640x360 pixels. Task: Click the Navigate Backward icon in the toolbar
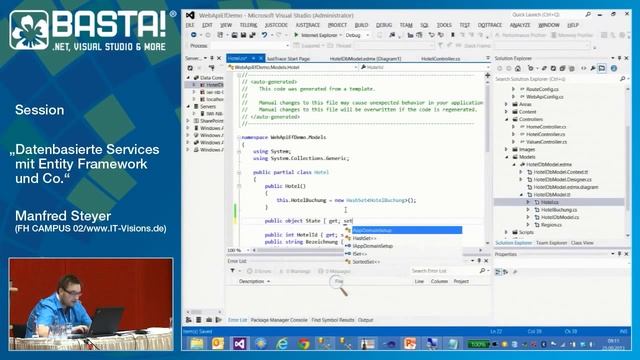193,36
